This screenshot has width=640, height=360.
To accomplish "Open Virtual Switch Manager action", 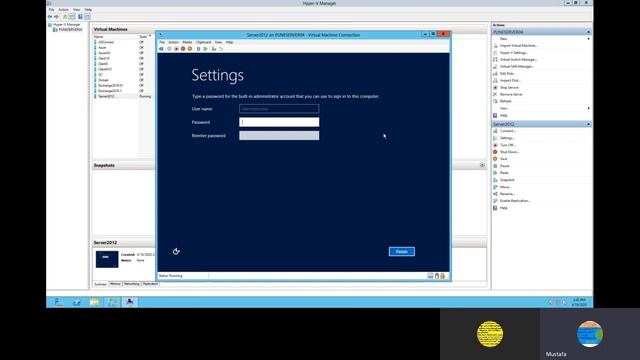I will [518, 60].
